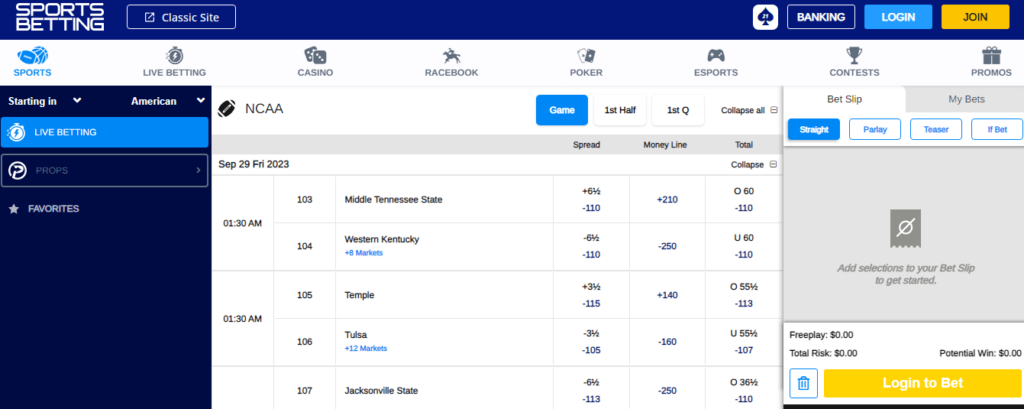Click the NCAA heading text

(264, 109)
